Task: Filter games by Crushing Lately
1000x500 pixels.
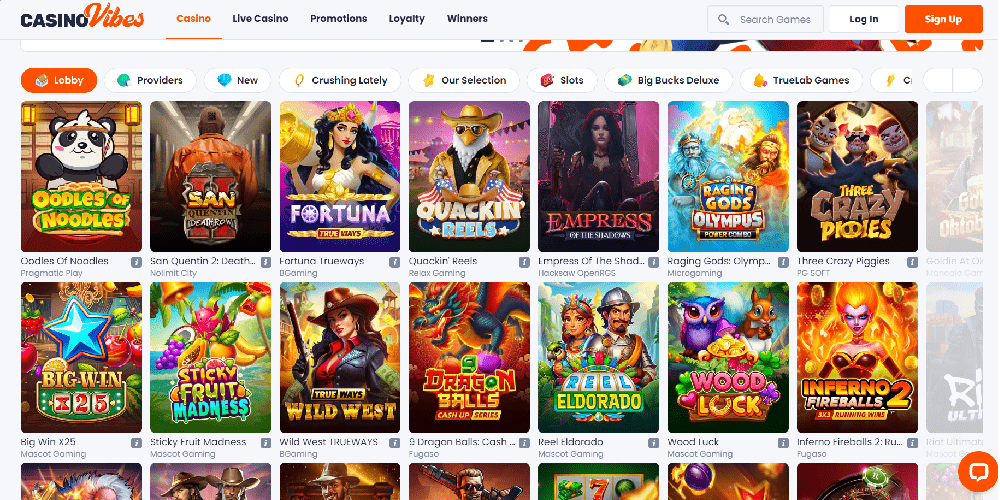Action: pyautogui.click(x=340, y=81)
